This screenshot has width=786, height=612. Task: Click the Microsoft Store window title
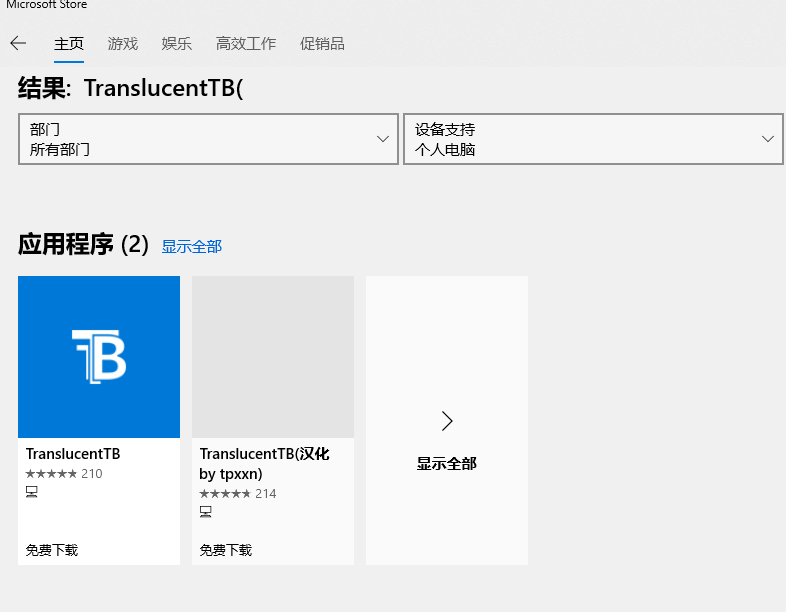(47, 5)
